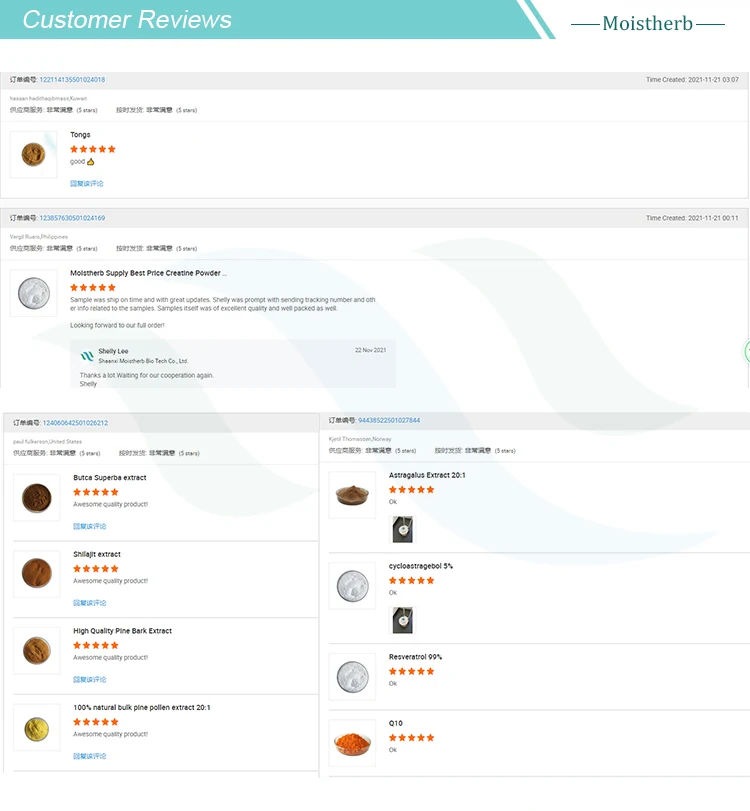Click the 'Astragalus Extract 20:1' title
The height and width of the screenshot is (811, 750).
pyautogui.click(x=427, y=475)
